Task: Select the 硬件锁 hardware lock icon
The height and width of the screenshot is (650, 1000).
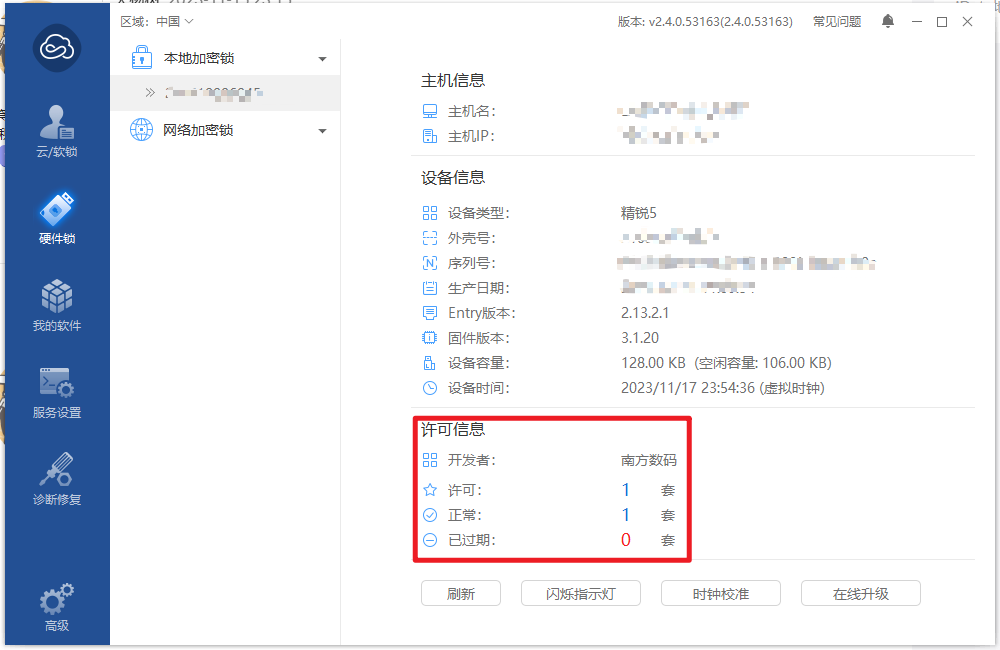Action: [57, 217]
